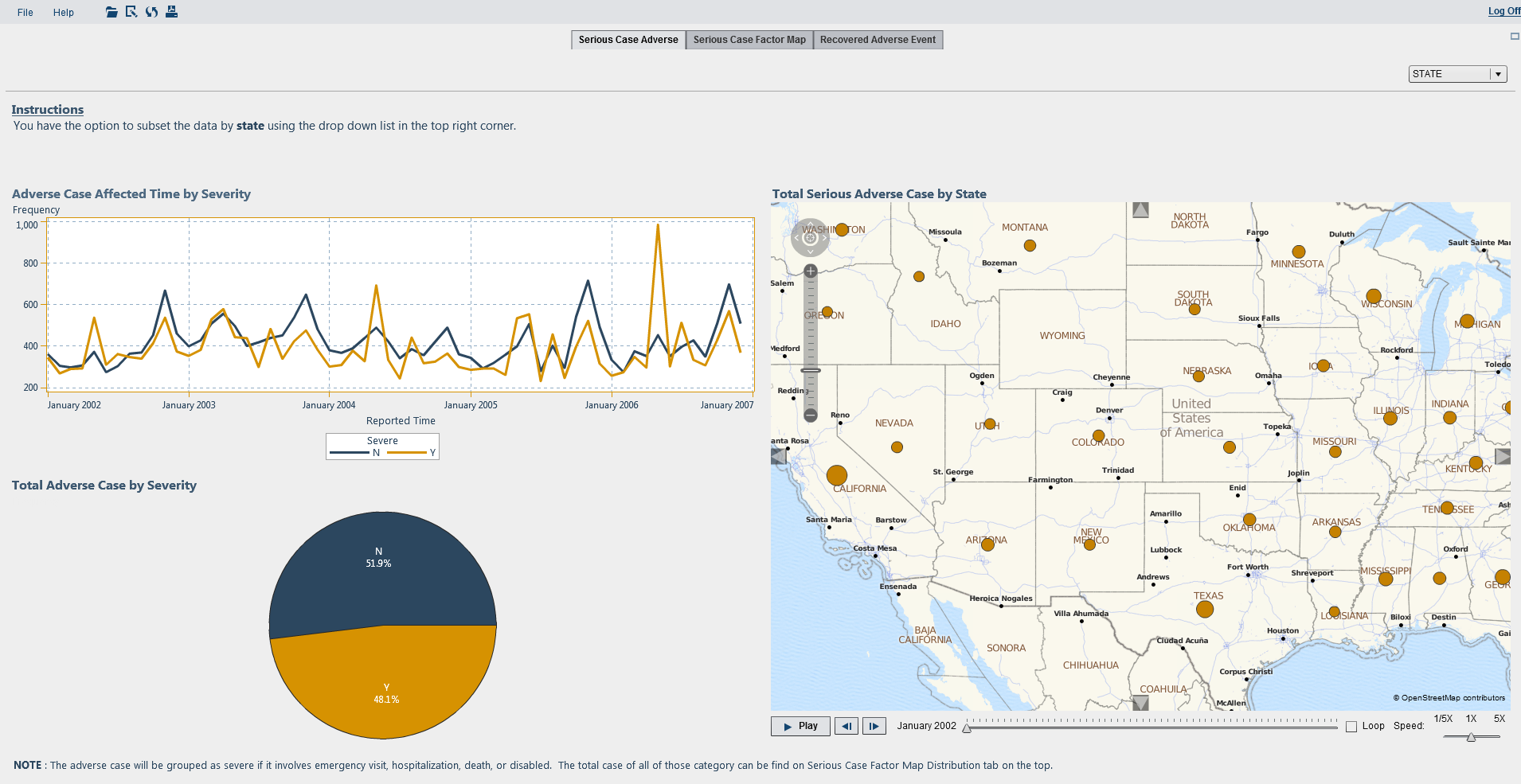Pan the map down with compass arrow

coord(810,252)
